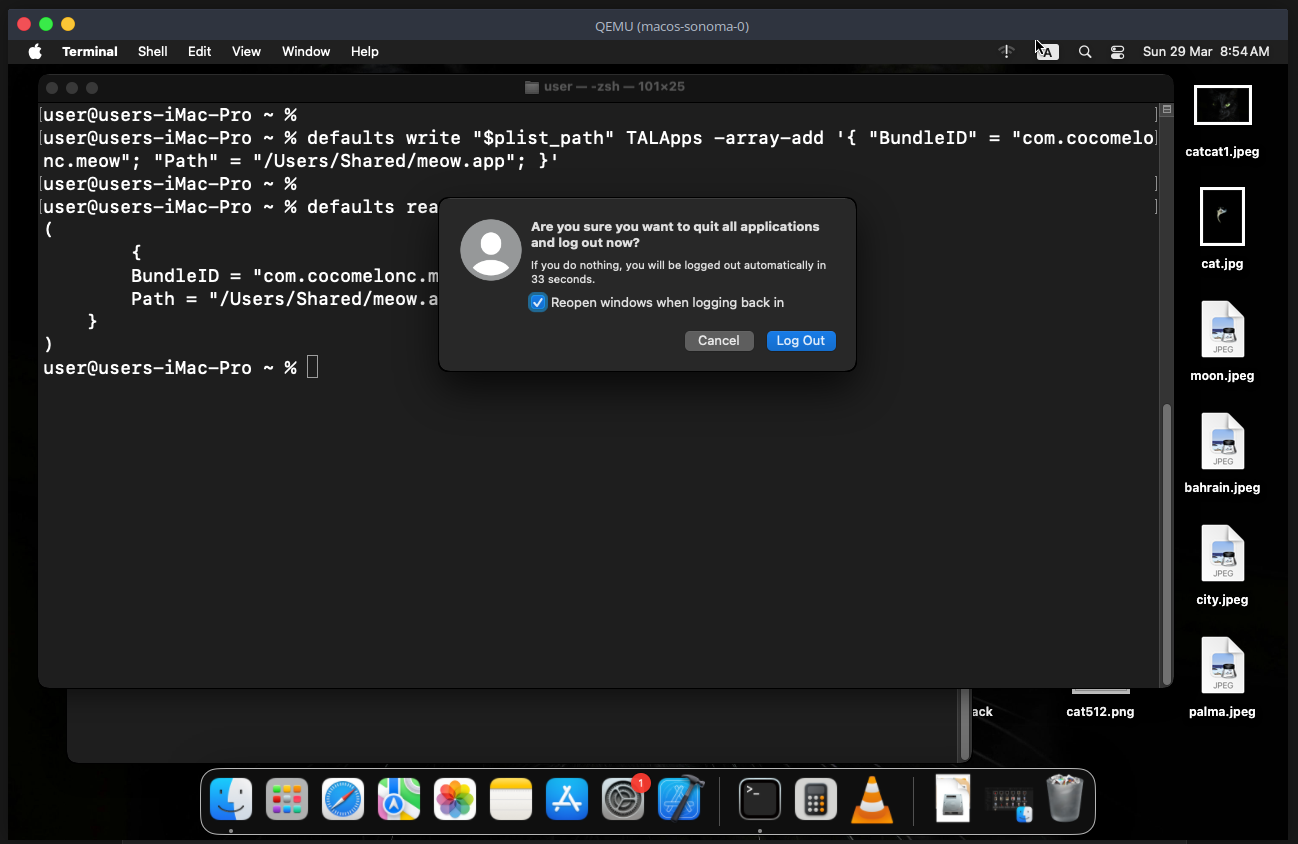The image size is (1298, 844).
Task: Launch Safari from the Dock
Action: (343, 800)
